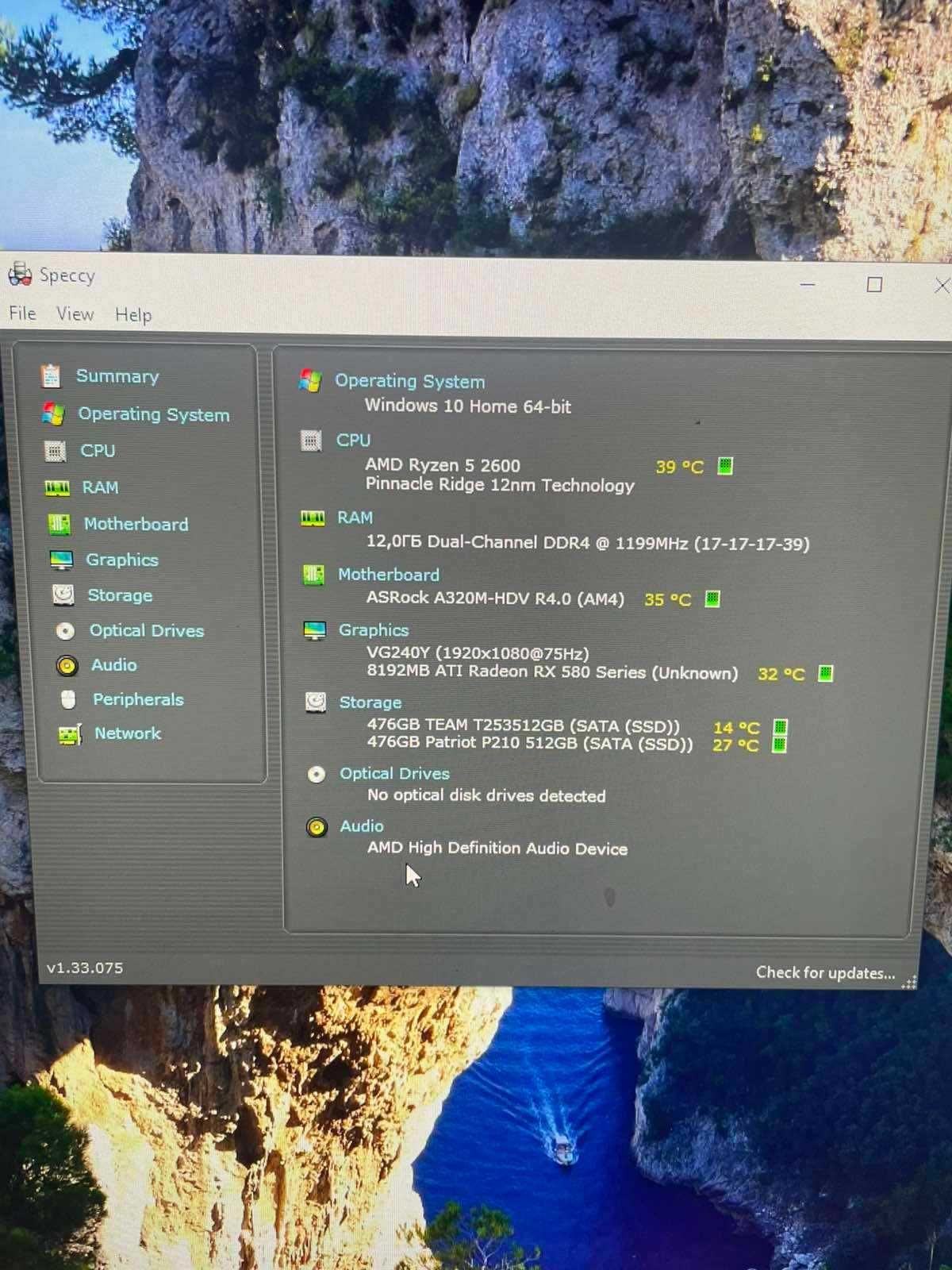This screenshot has height=1270, width=952.
Task: Click the RAM heading link in summary
Action: pos(355,518)
